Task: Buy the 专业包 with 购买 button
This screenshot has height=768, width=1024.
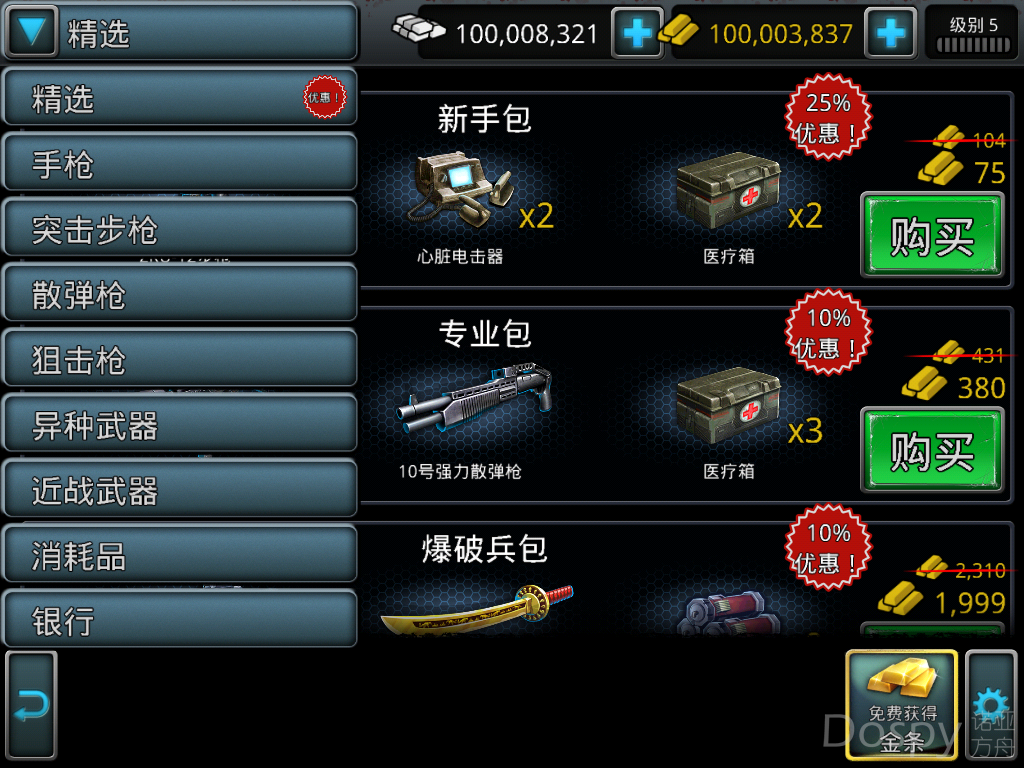Action: click(x=932, y=450)
